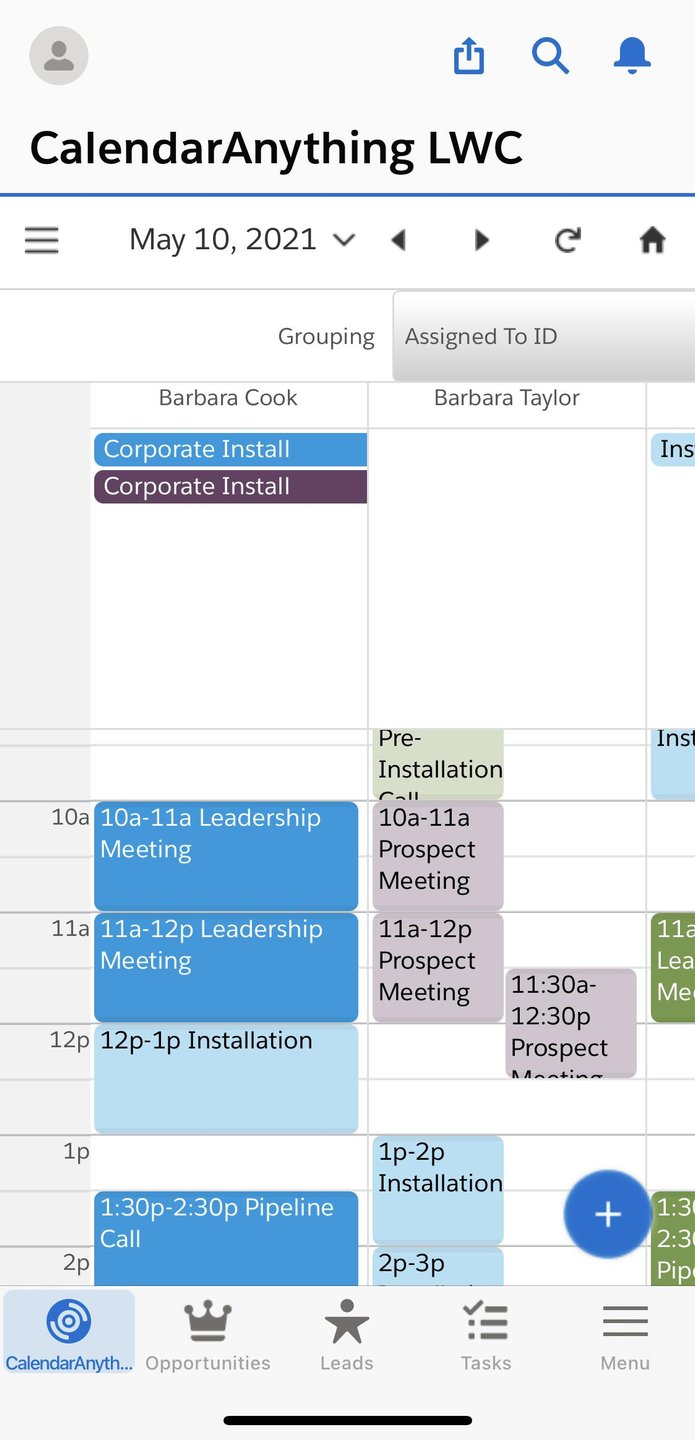
Task: Open the share icon in header
Action: [469, 56]
